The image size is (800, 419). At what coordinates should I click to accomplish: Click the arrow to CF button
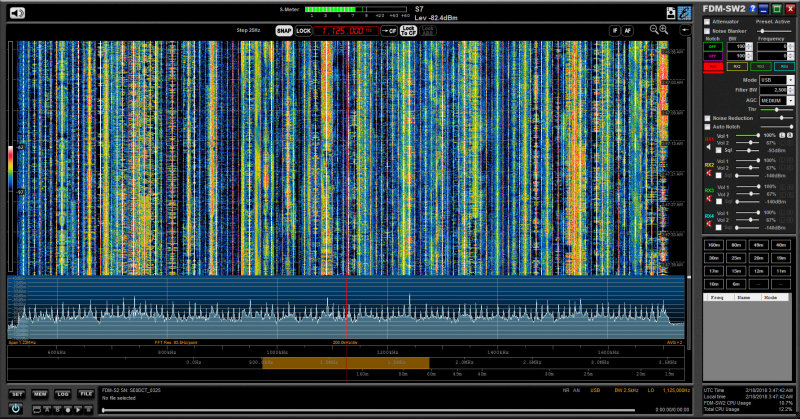coord(389,31)
